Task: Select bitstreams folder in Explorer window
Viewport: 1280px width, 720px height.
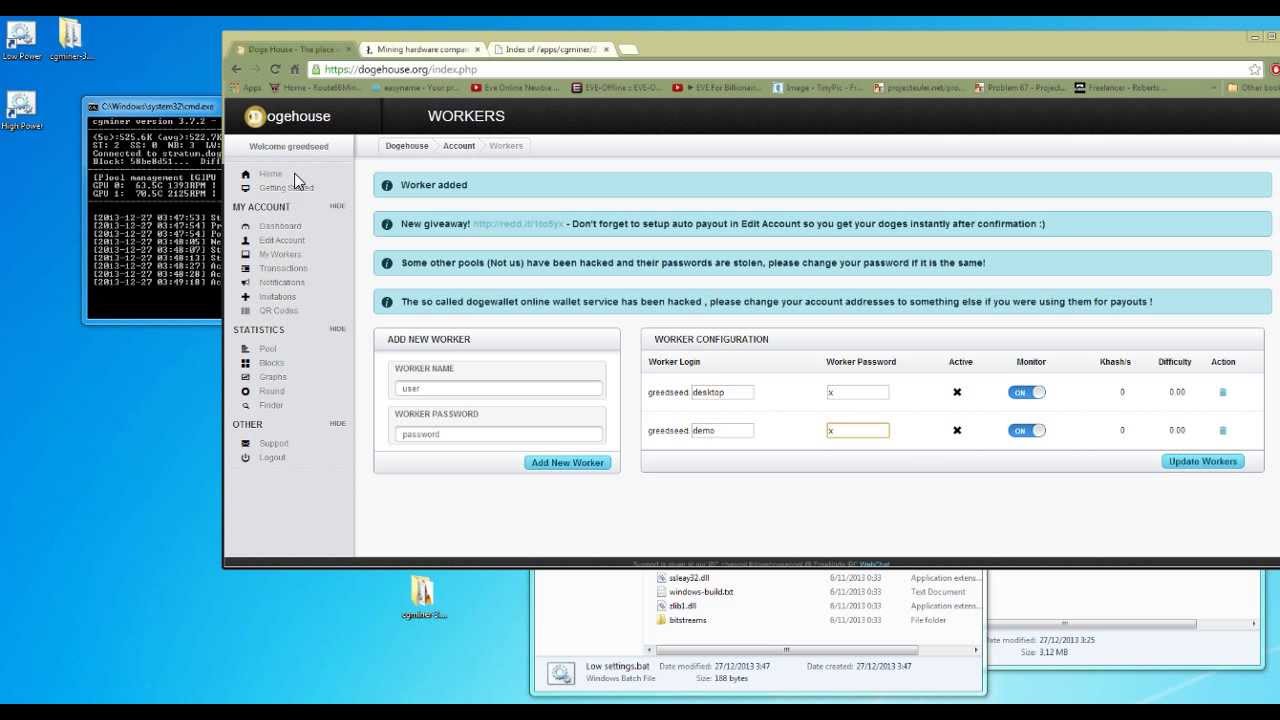Action: (x=688, y=620)
